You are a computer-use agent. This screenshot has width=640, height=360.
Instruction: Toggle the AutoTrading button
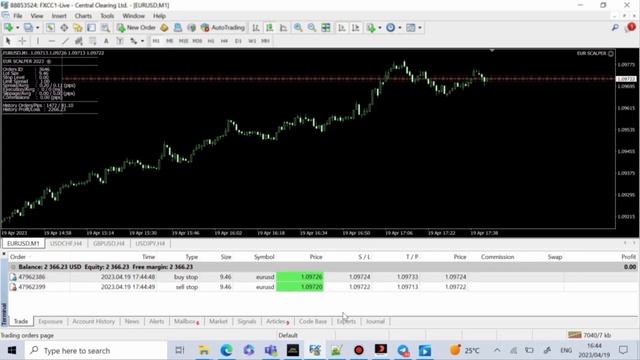223,28
